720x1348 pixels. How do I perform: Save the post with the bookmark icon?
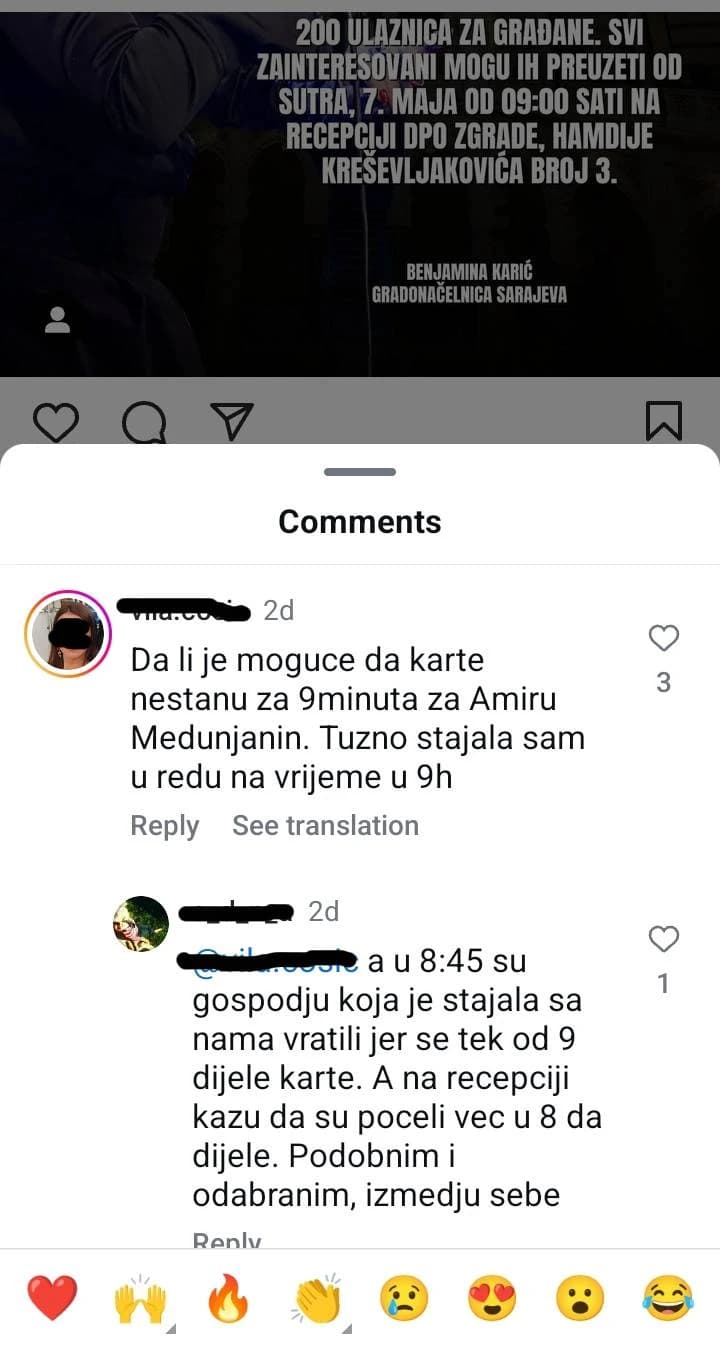pyautogui.click(x=664, y=421)
